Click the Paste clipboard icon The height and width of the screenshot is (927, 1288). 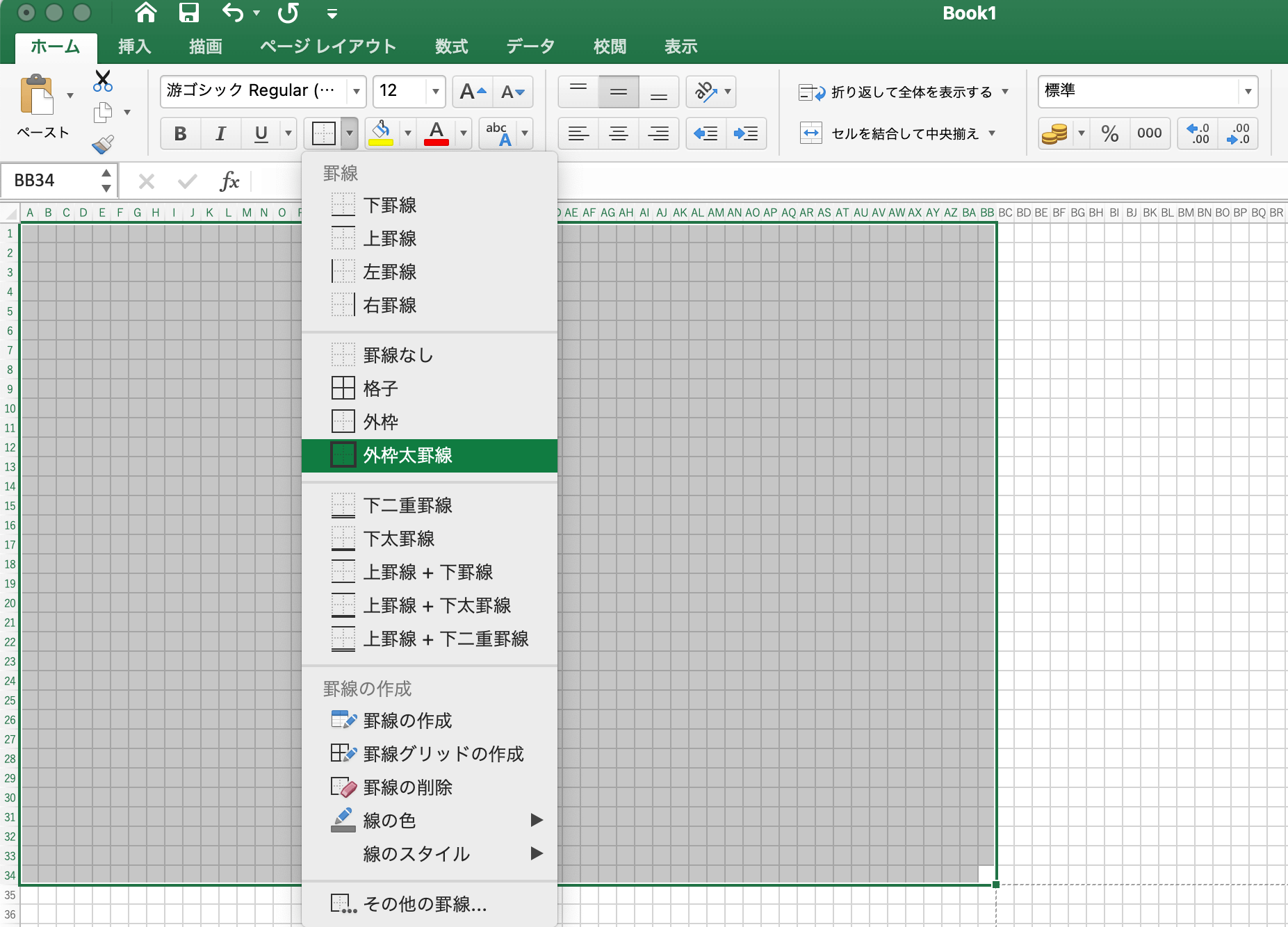(x=37, y=95)
